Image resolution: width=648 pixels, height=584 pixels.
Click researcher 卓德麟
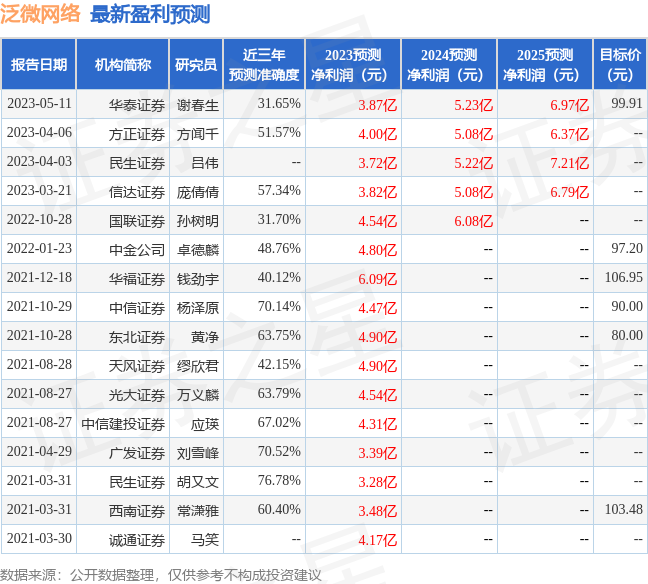[198, 250]
